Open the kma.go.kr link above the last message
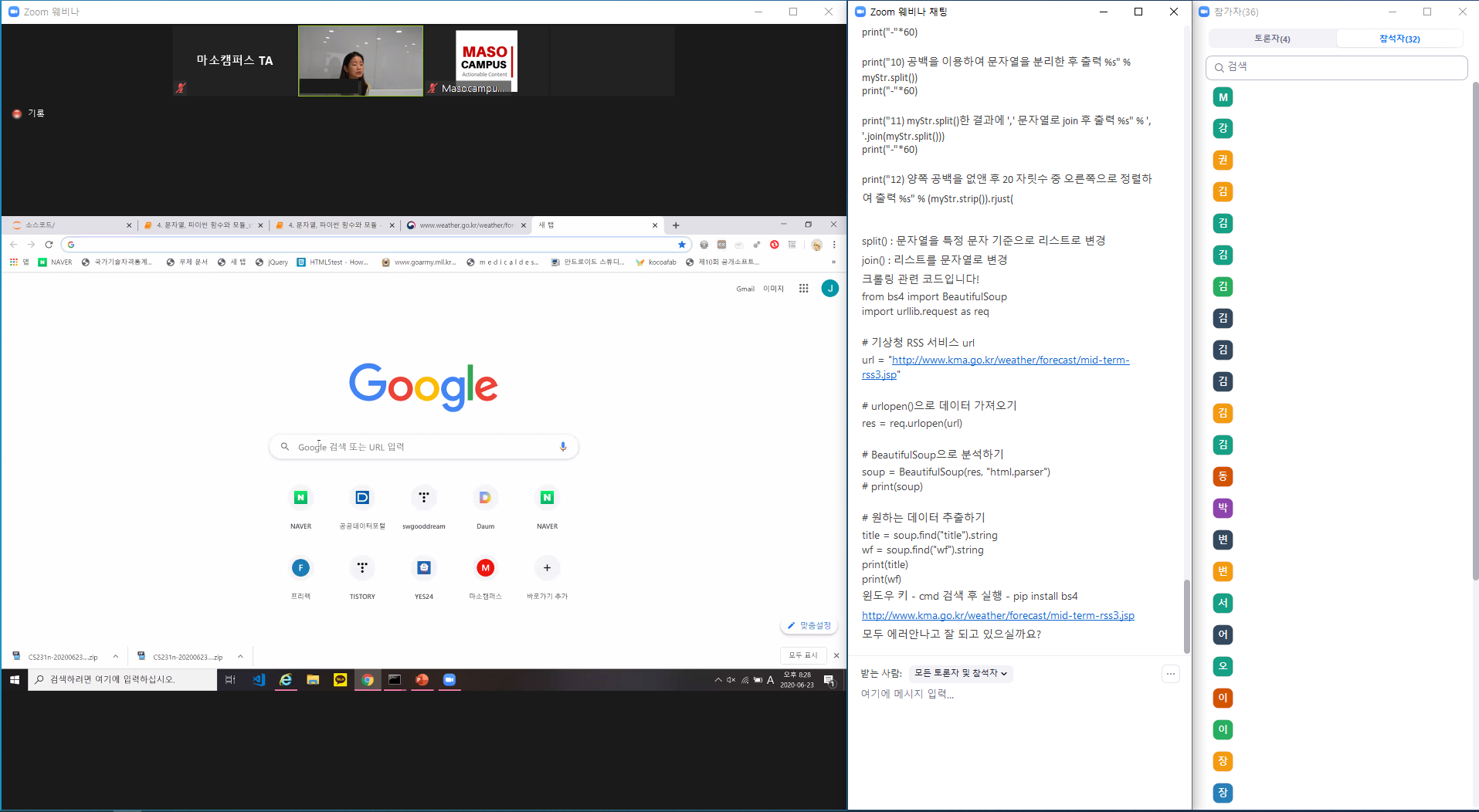The width and height of the screenshot is (1479, 812). [998, 616]
